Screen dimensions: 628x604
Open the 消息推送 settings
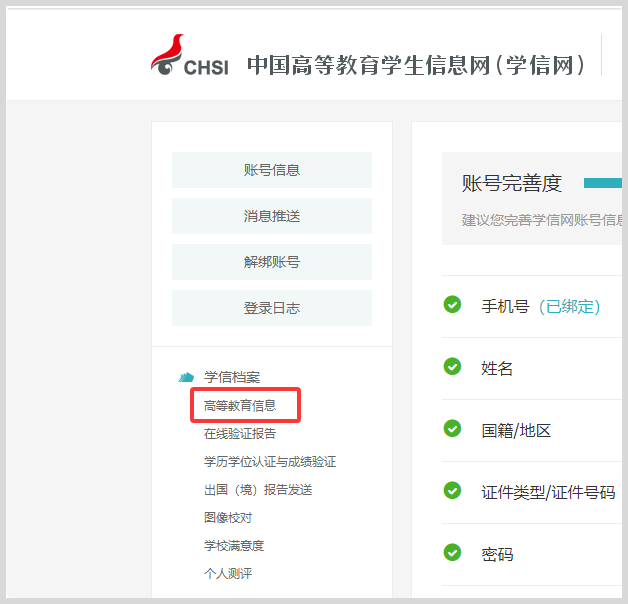click(x=272, y=216)
